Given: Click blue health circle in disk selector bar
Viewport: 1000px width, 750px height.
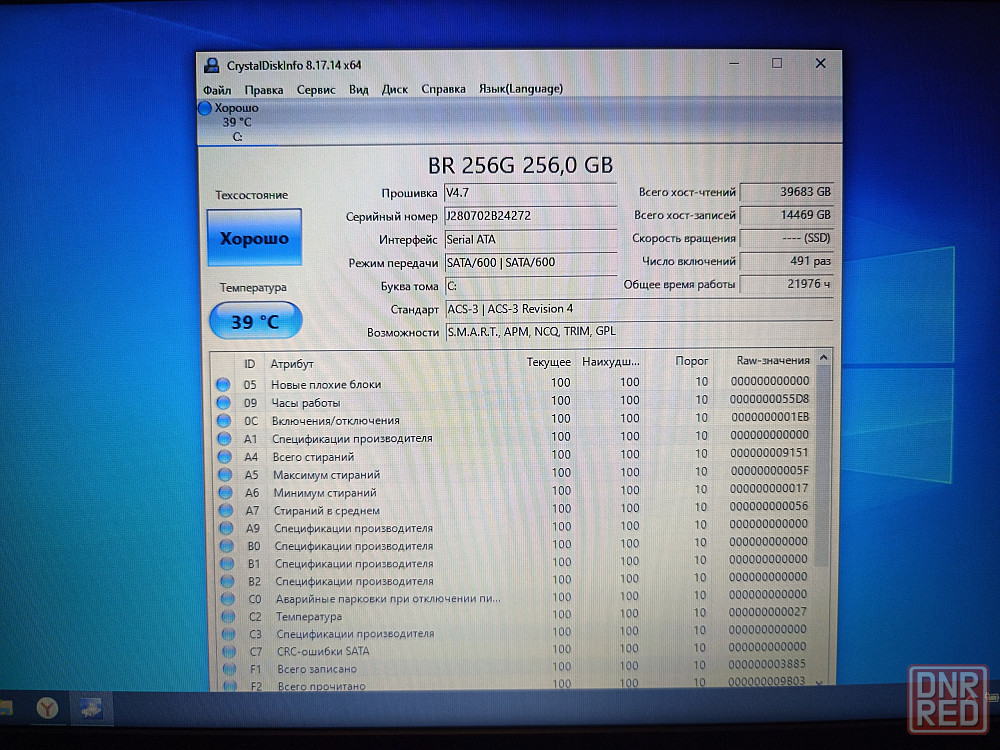Looking at the screenshot, I should (206, 108).
